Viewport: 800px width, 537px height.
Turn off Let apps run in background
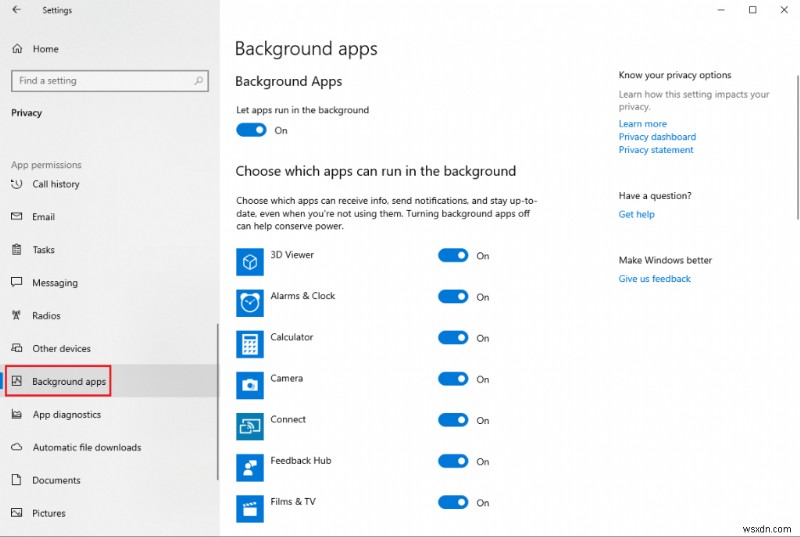pyautogui.click(x=251, y=131)
